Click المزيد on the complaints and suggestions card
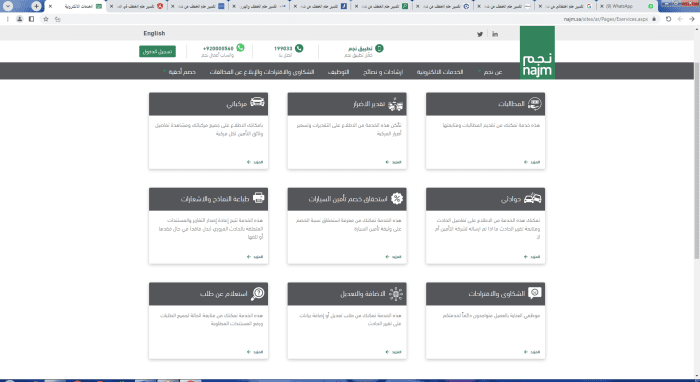This screenshot has height=382, width=700. point(532,352)
